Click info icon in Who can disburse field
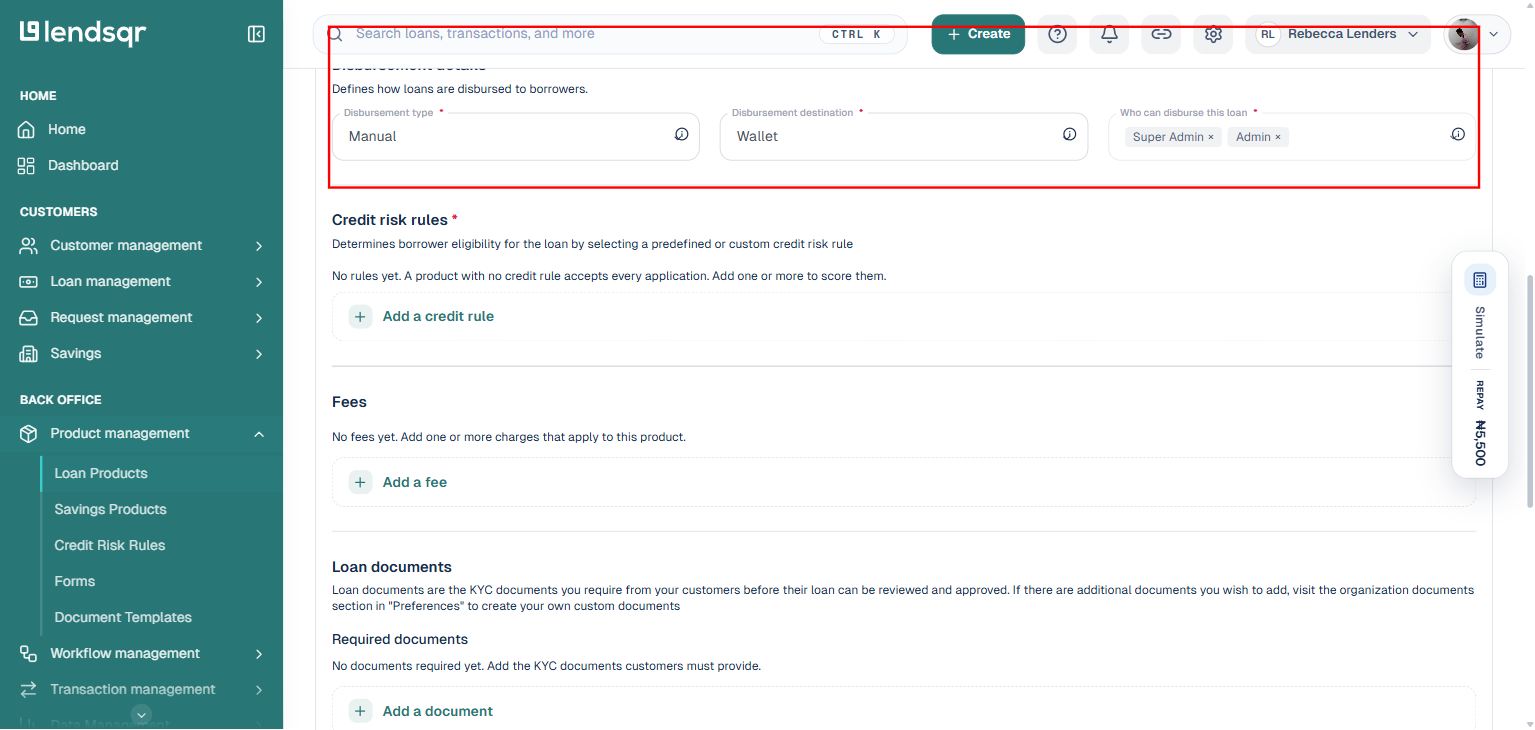This screenshot has height=730, width=1535. (x=1458, y=134)
